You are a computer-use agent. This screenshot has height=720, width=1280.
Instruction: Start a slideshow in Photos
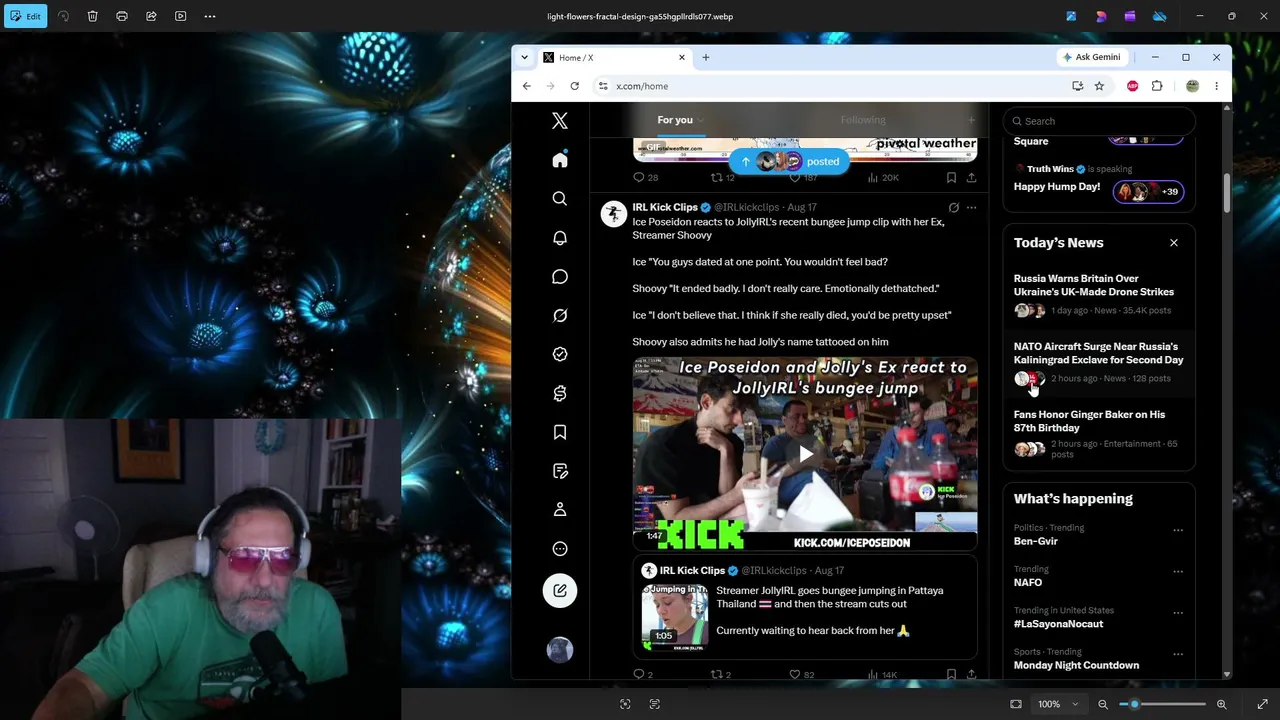click(x=180, y=16)
